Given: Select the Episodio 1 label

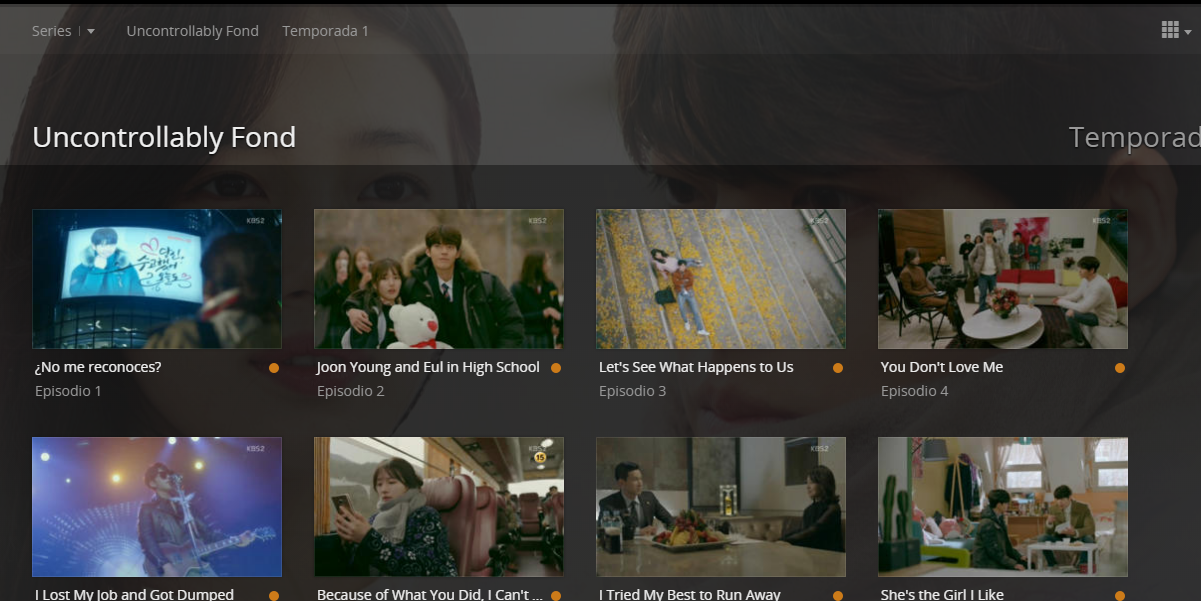Looking at the screenshot, I should click(x=68, y=391).
